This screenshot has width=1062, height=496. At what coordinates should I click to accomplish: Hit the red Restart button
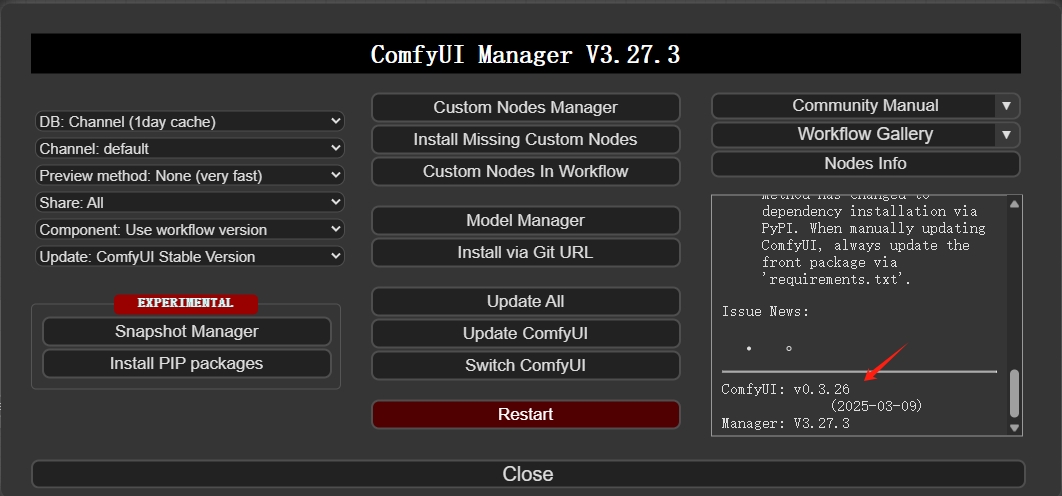[525, 414]
